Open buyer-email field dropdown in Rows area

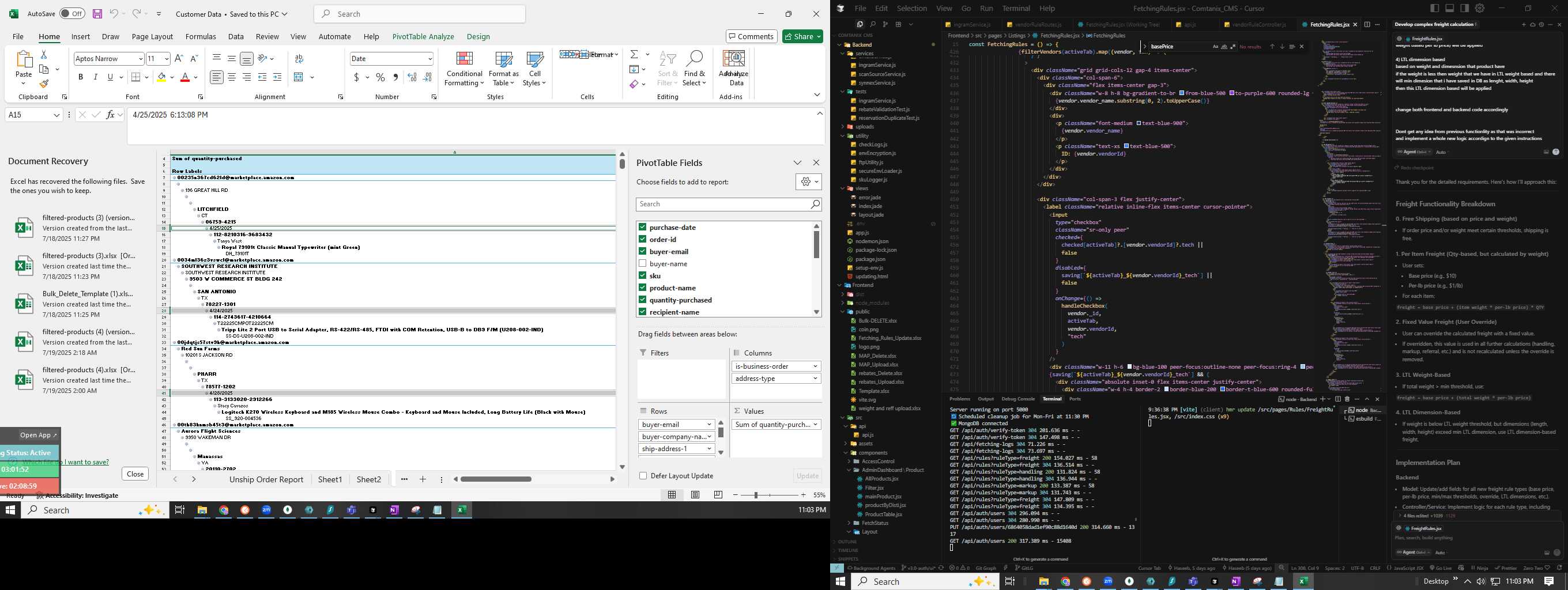[x=709, y=425]
